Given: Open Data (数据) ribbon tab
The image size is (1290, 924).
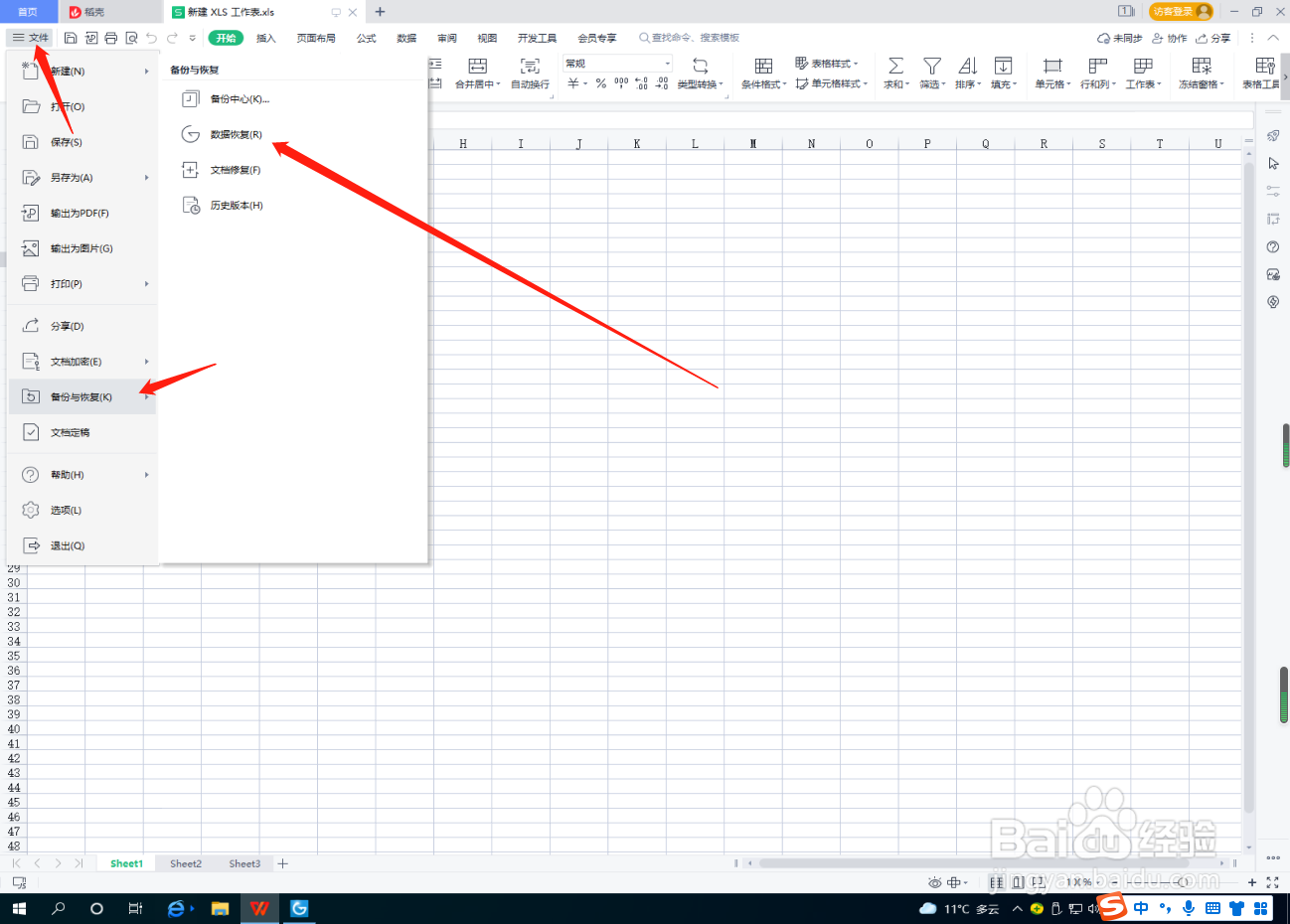Looking at the screenshot, I should [x=406, y=38].
